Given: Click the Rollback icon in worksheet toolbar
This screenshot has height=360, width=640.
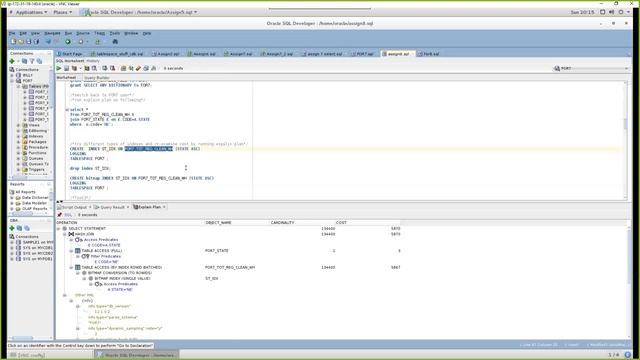Looking at the screenshot, I should click(x=112, y=69).
